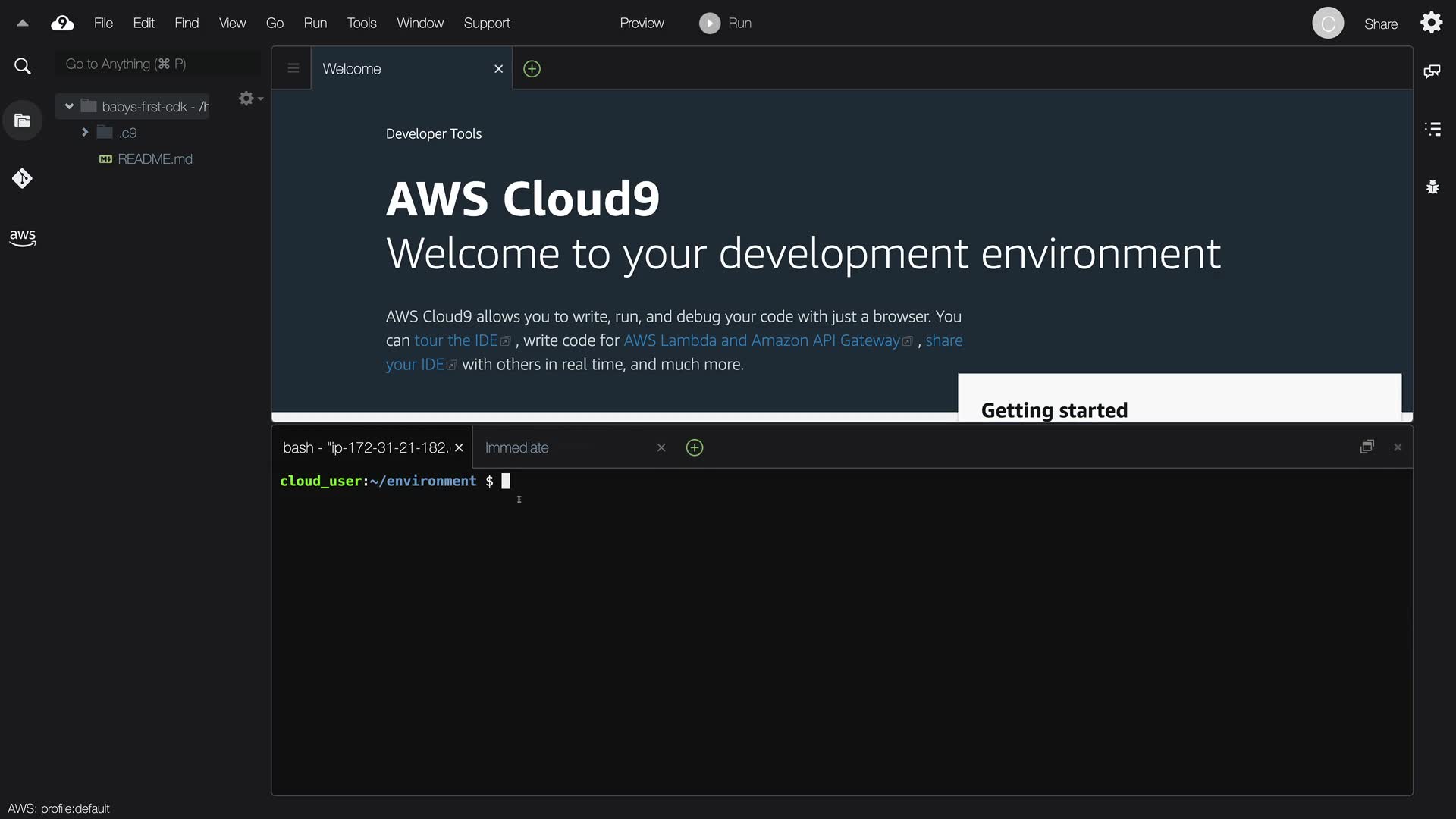Click the Cloud9 logo menu icon
Viewport: 1456px width, 819px height.
(62, 24)
